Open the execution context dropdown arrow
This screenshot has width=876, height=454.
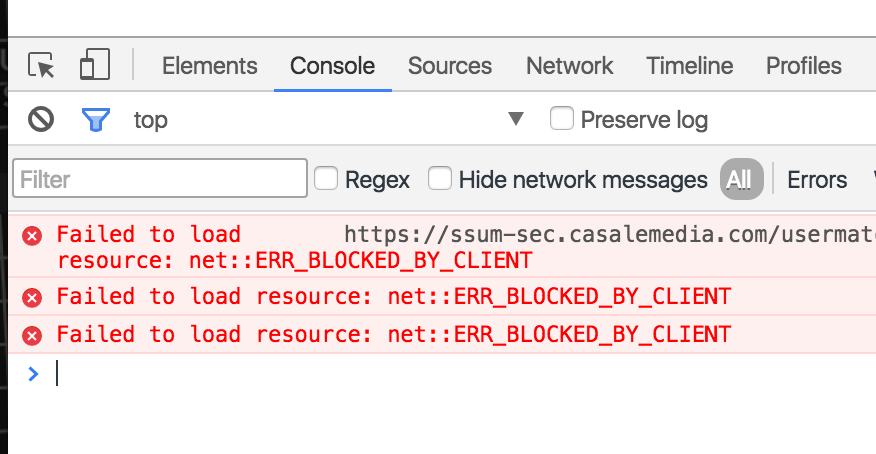pyautogui.click(x=516, y=118)
